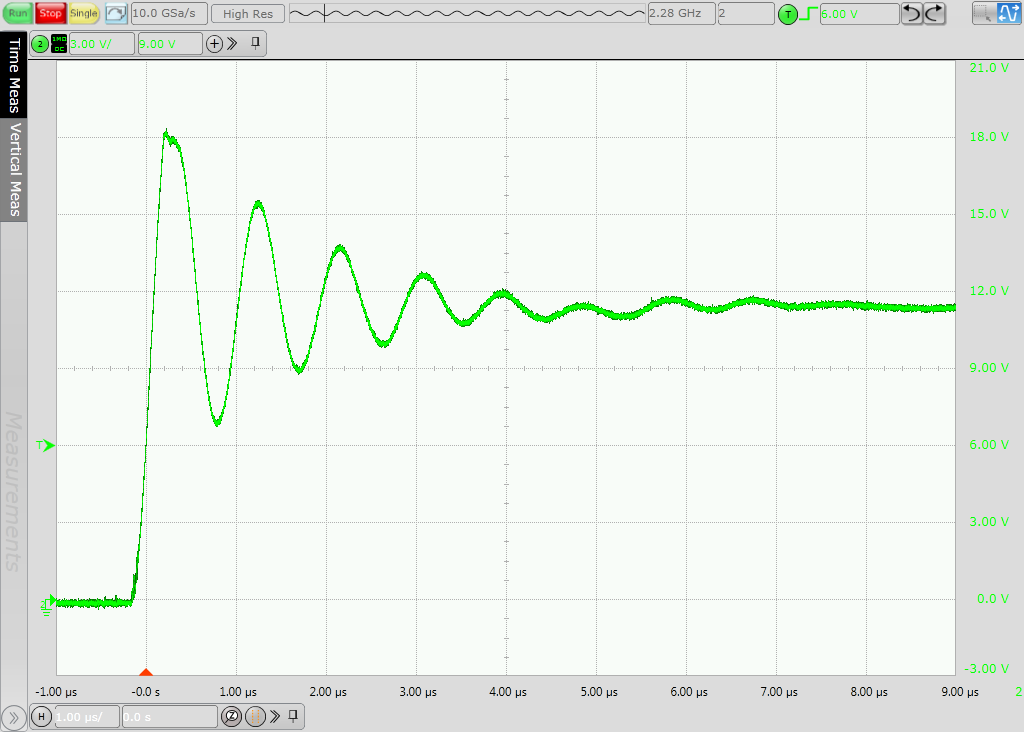Image resolution: width=1024 pixels, height=732 pixels.
Task: Click the -1.00 µs time axis label
Action: coord(56,692)
